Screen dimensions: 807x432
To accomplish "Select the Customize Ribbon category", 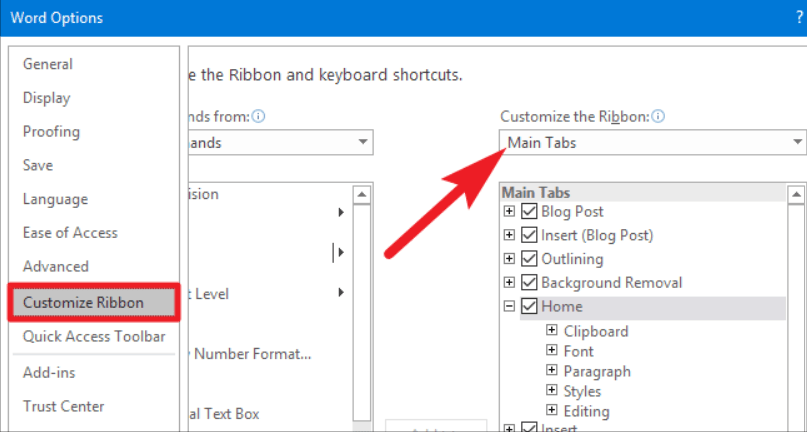I will 94,302.
